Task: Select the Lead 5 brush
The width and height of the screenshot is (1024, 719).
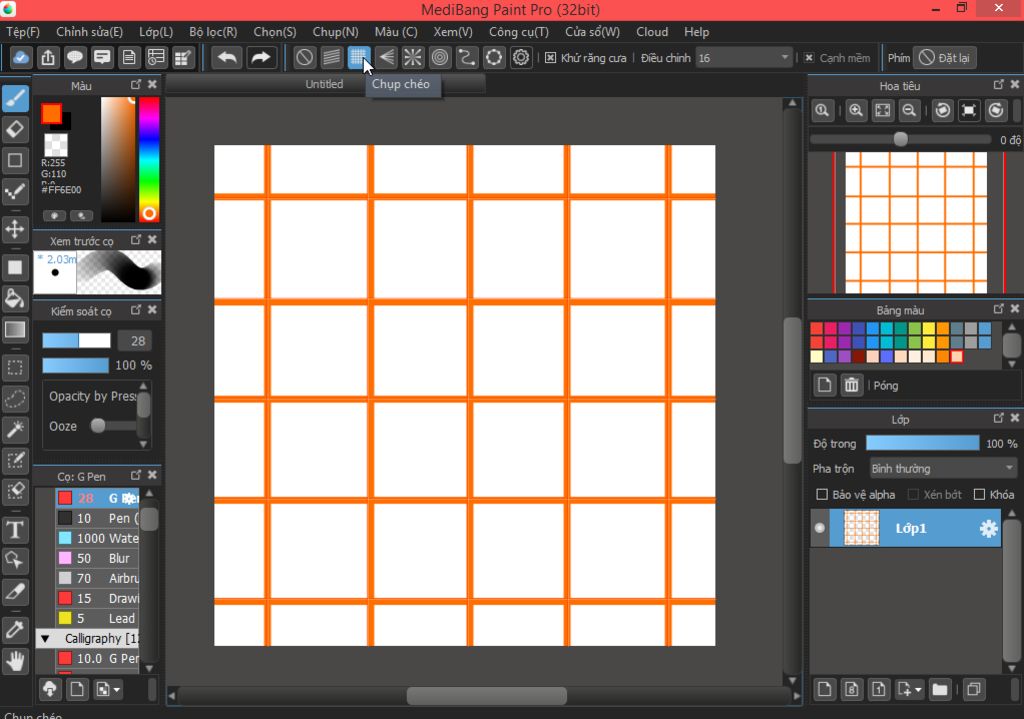Action: point(98,618)
